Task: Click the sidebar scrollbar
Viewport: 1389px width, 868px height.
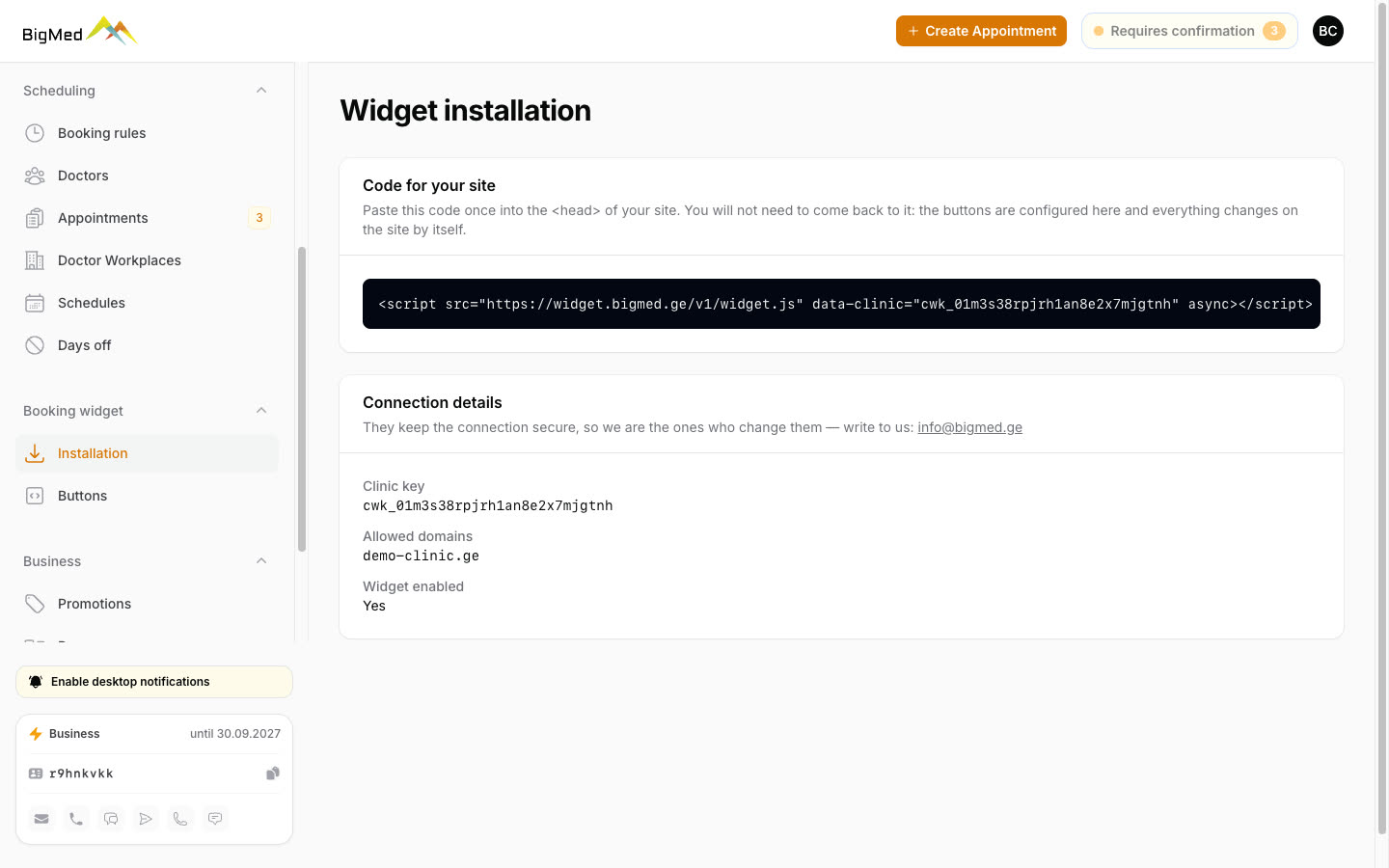Action: click(x=302, y=399)
